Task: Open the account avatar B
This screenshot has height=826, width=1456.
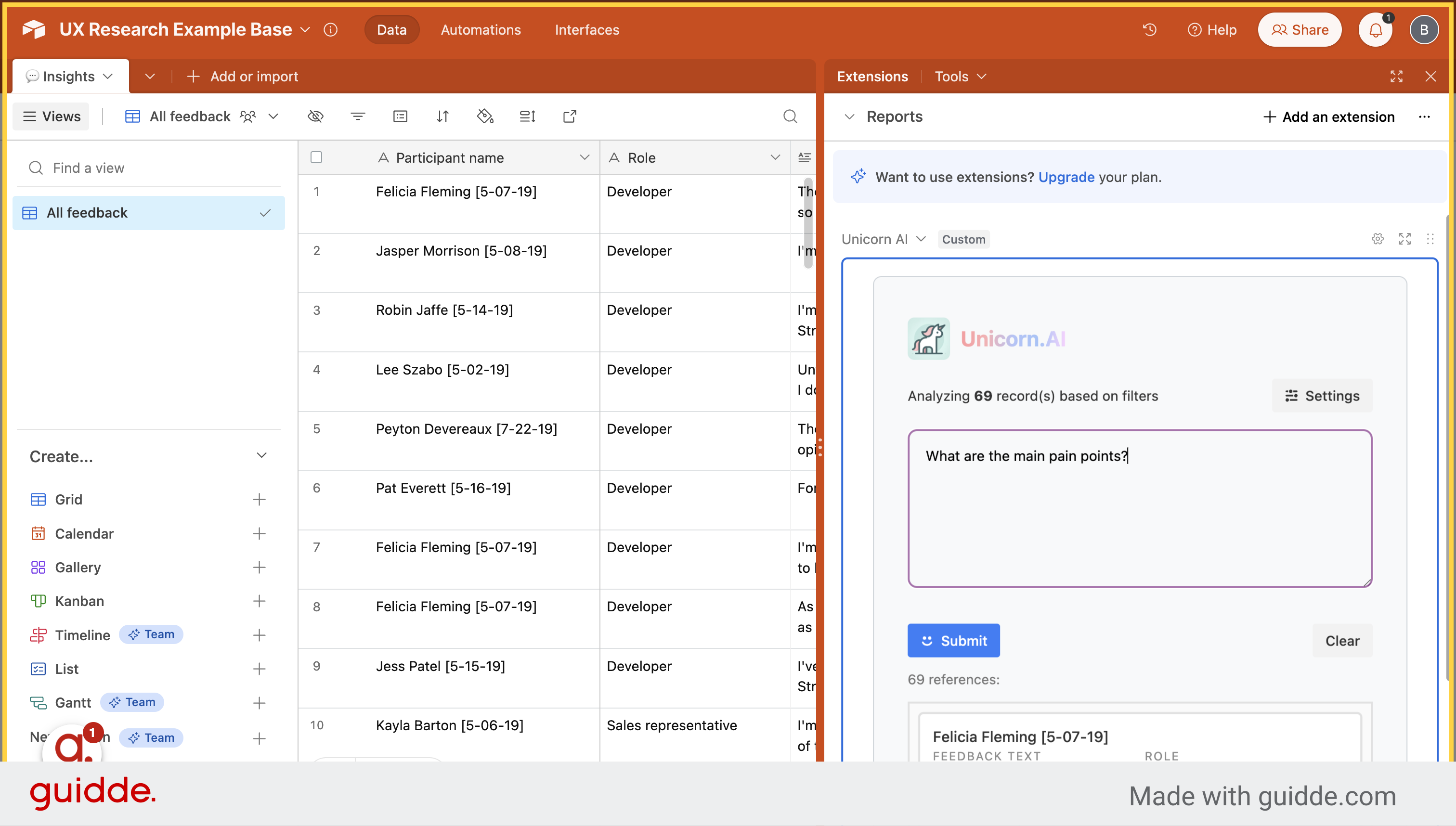Action: tap(1424, 29)
